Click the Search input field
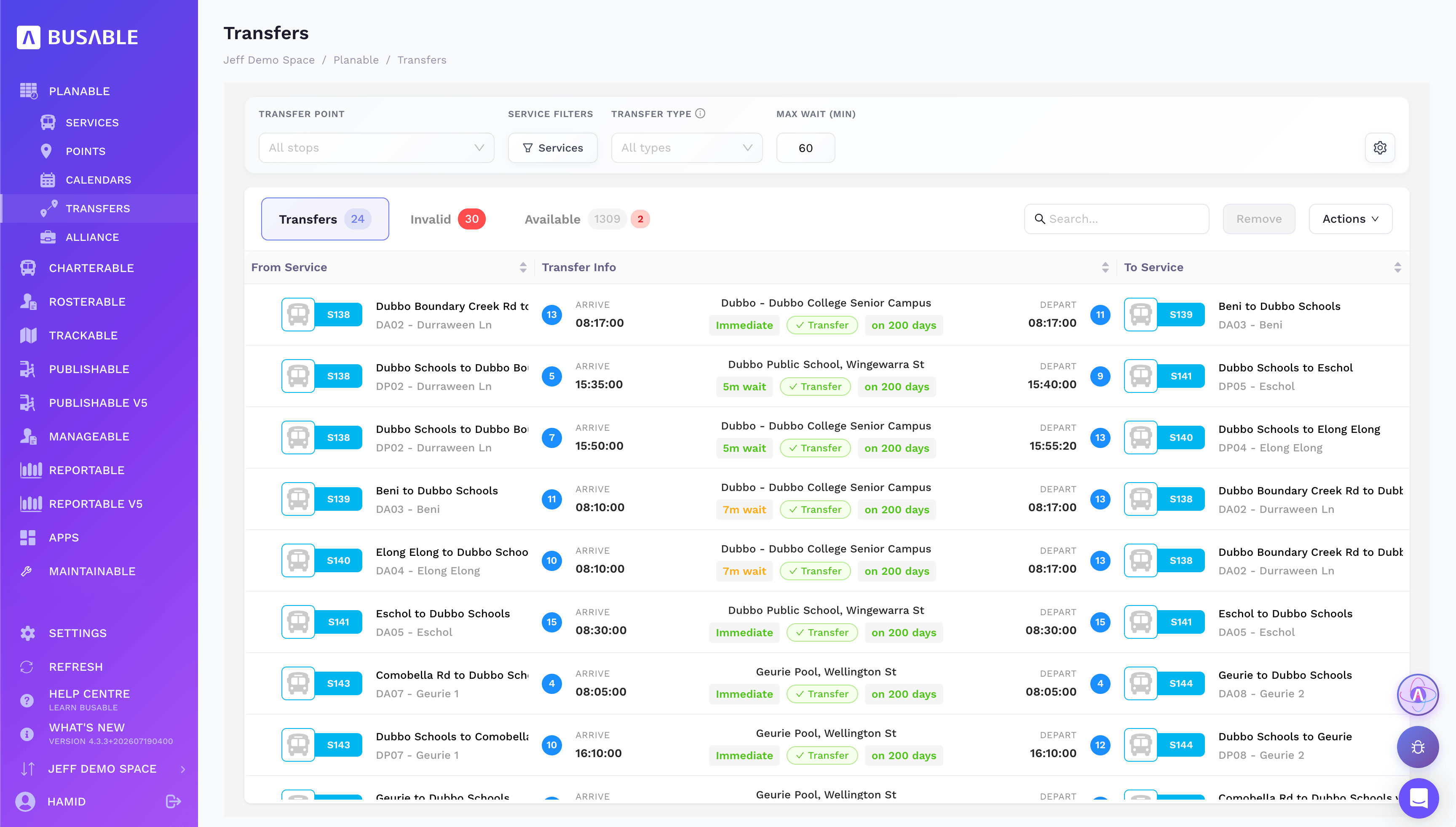 click(x=1116, y=219)
